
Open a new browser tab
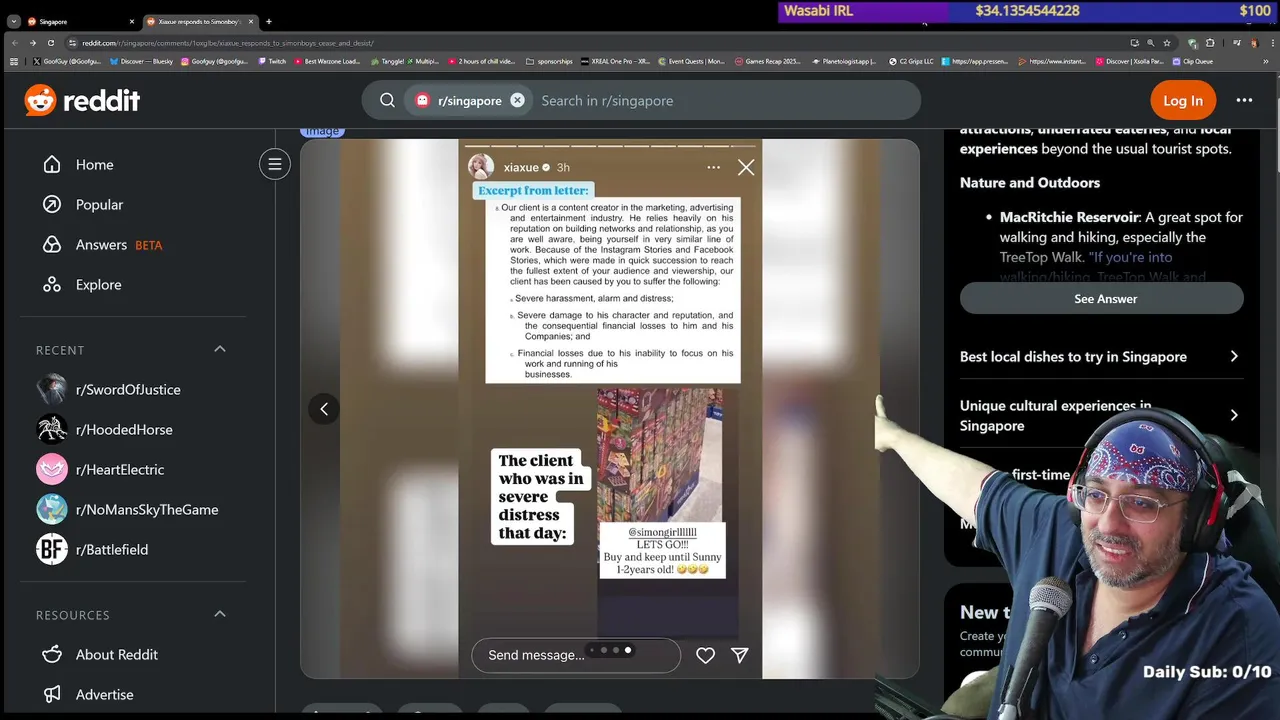coord(268,21)
